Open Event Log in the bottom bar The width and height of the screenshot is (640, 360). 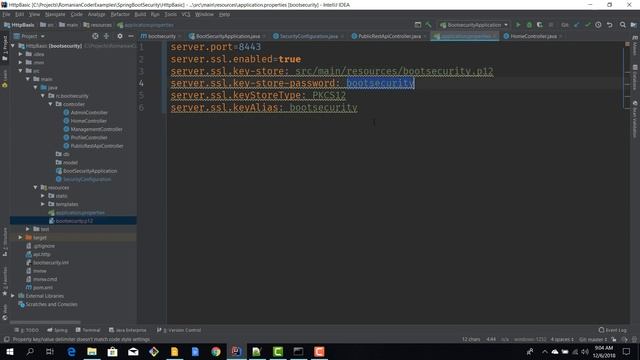(x=612, y=330)
